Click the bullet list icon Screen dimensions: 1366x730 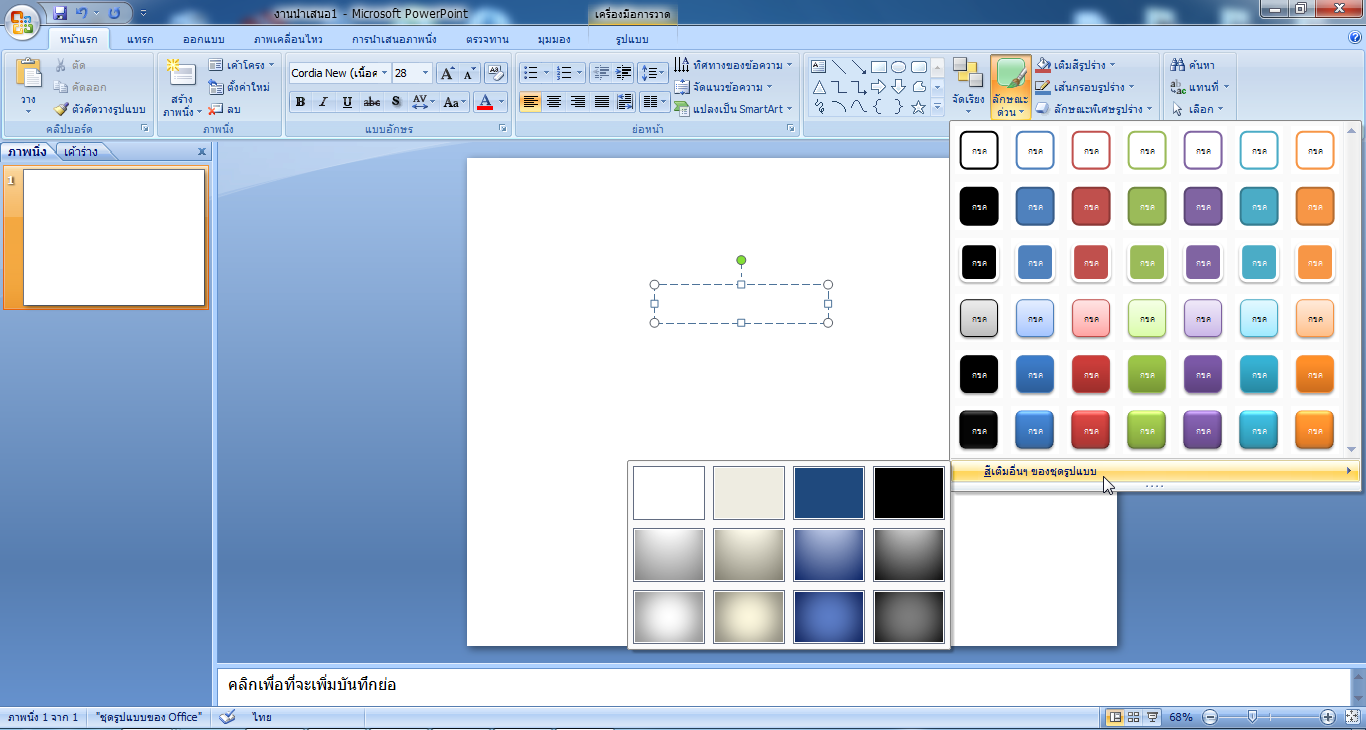click(530, 73)
